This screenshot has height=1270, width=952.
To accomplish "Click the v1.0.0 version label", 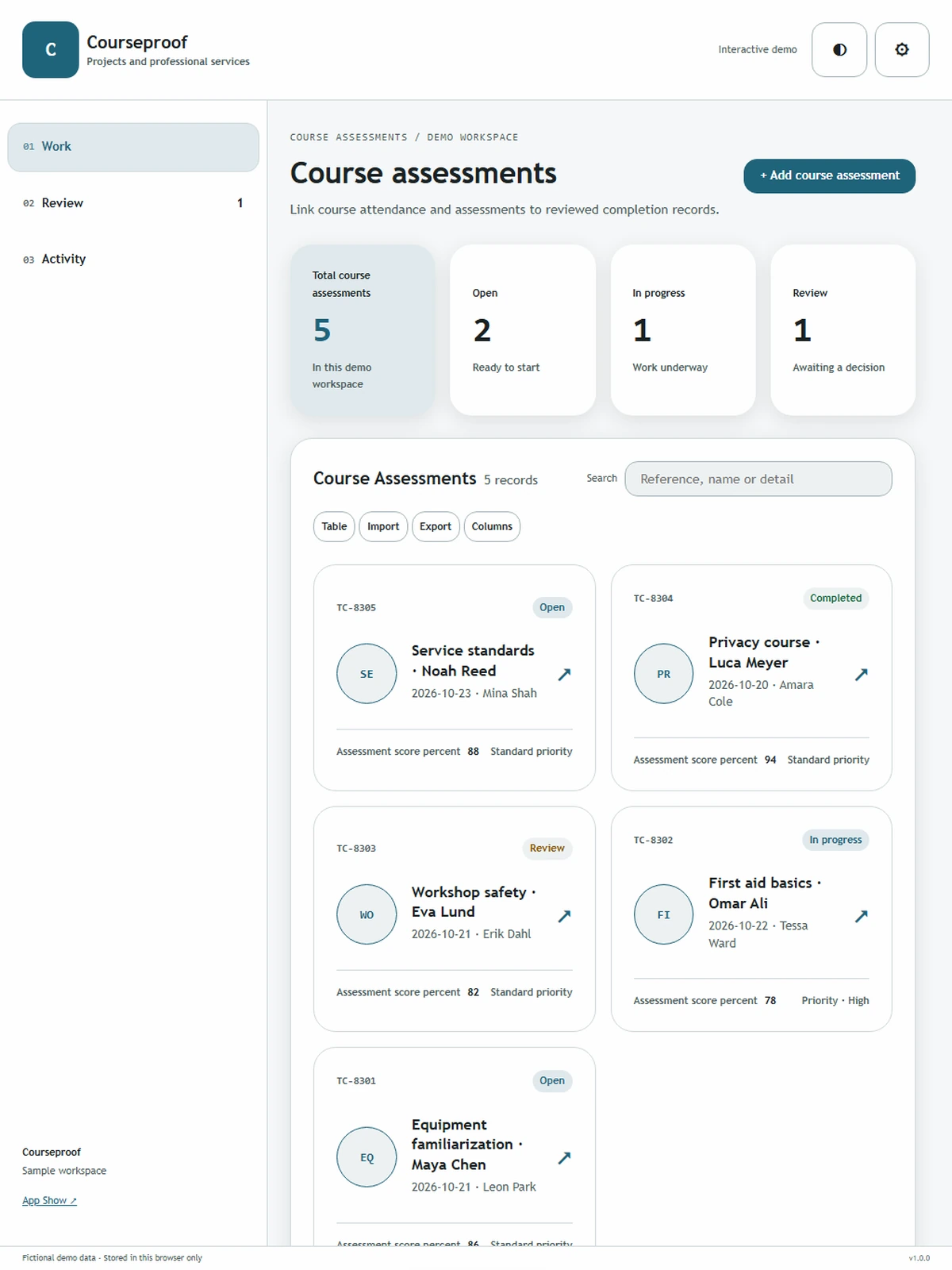I will point(919,1258).
